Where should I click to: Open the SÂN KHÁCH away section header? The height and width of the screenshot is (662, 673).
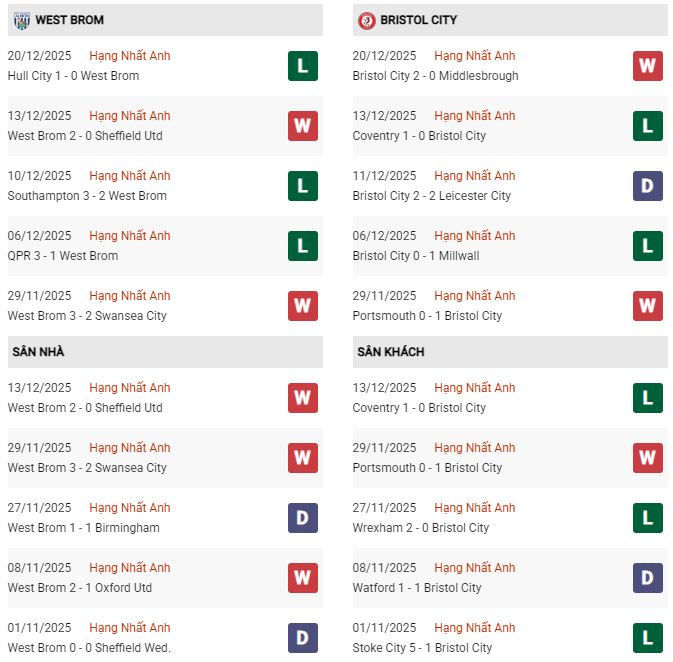388,352
